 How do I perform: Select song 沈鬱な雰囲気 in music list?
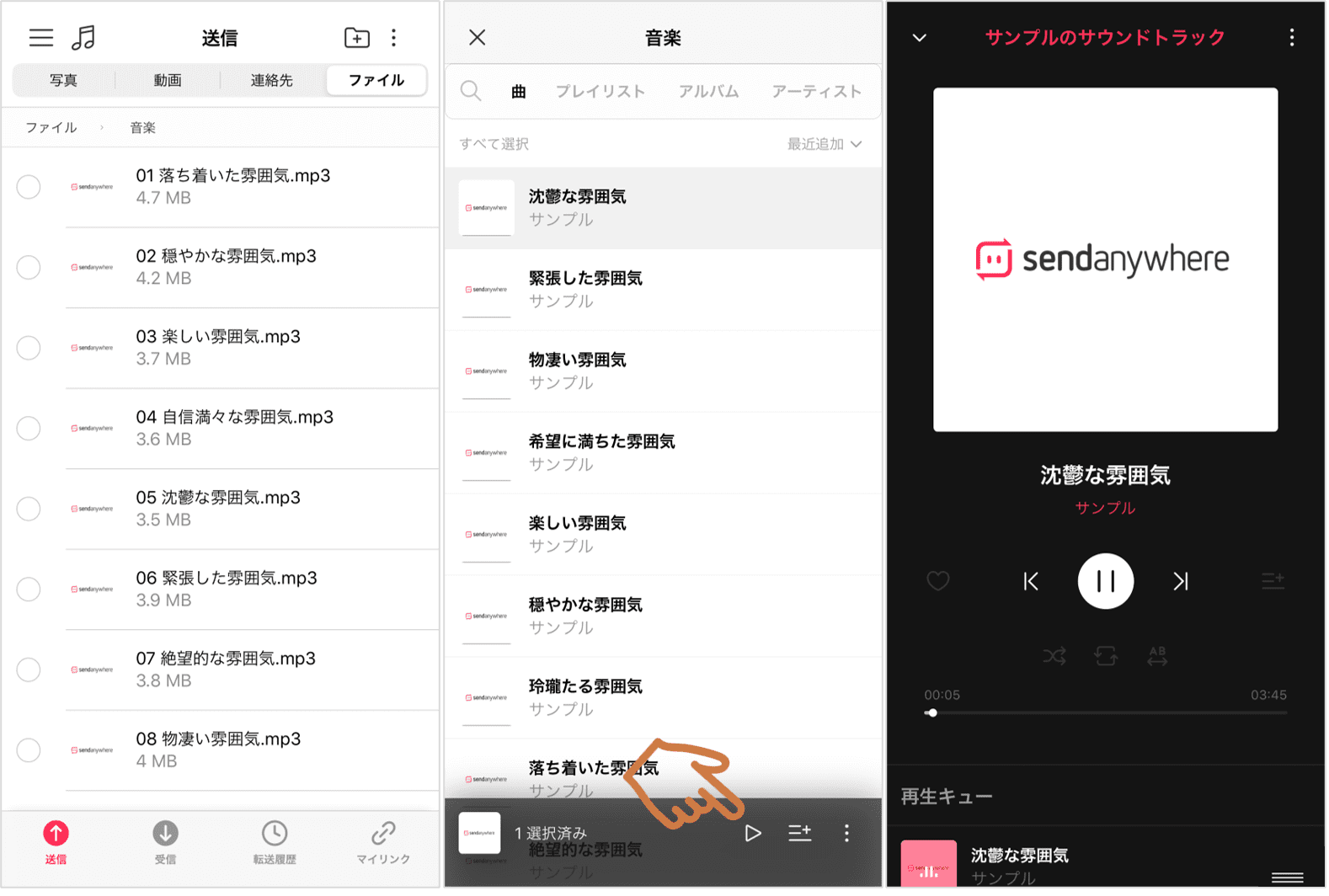[x=664, y=209]
